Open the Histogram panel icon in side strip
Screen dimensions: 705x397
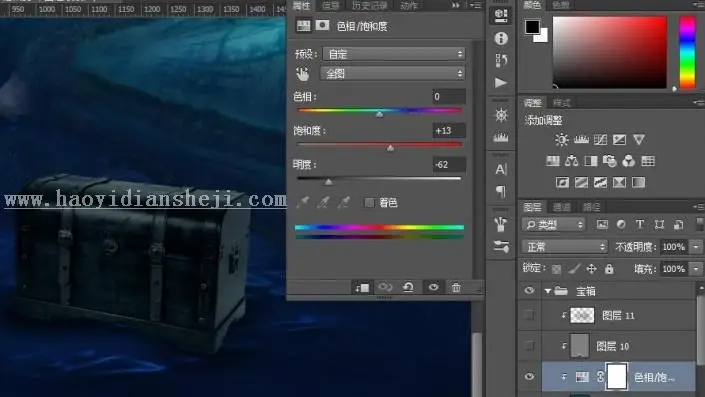(501, 137)
